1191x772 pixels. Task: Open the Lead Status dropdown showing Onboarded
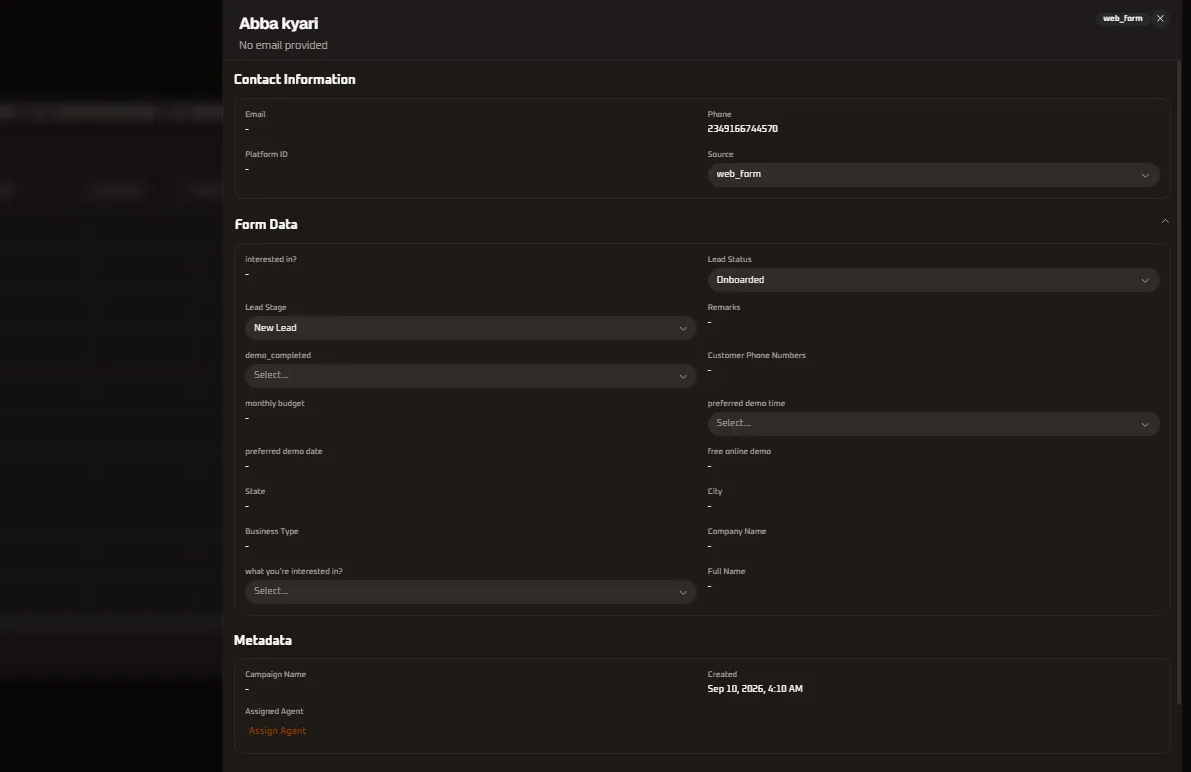[x=933, y=280]
